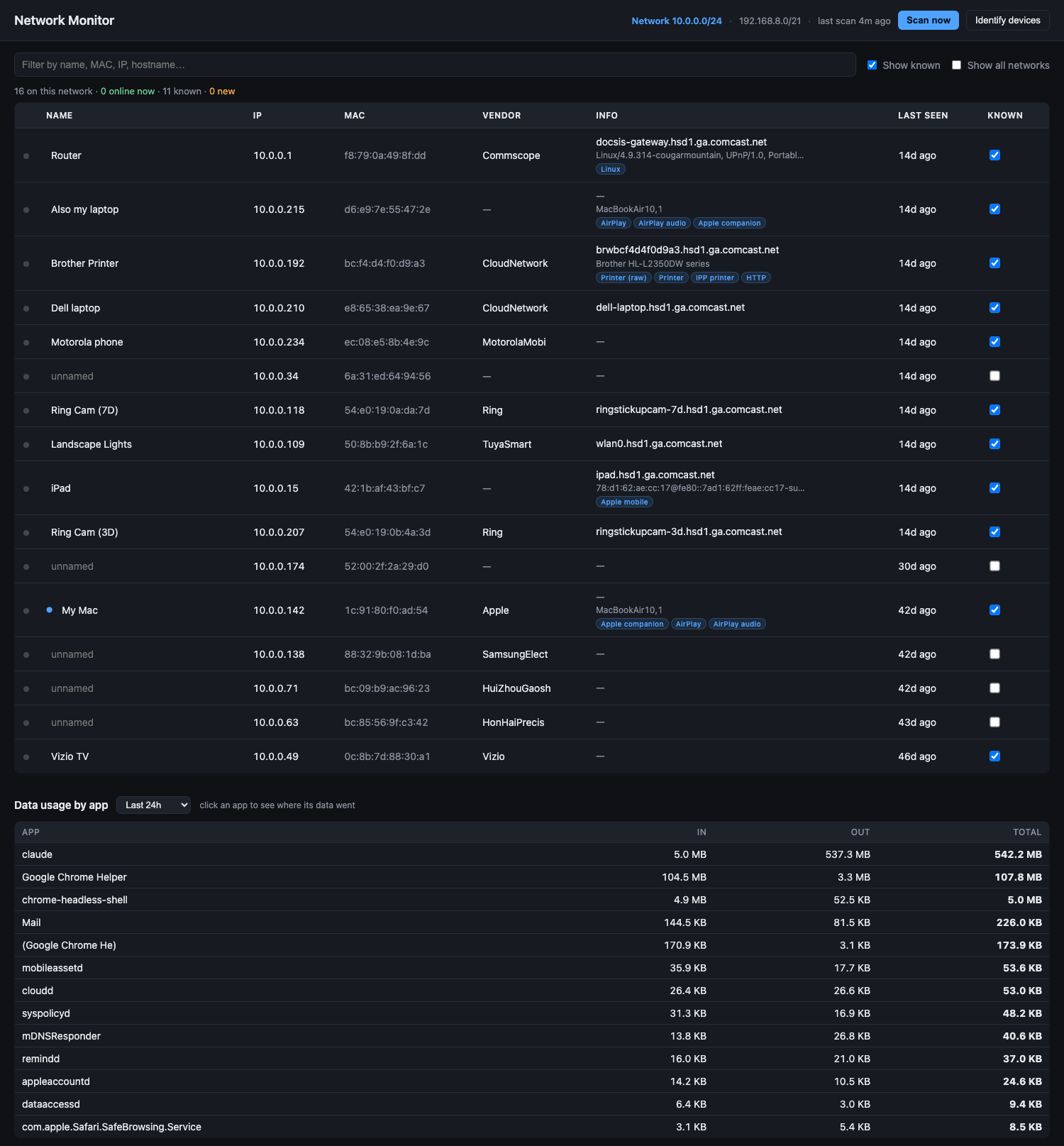Mark unnamed 10.0.0.34 device as known

point(994,376)
